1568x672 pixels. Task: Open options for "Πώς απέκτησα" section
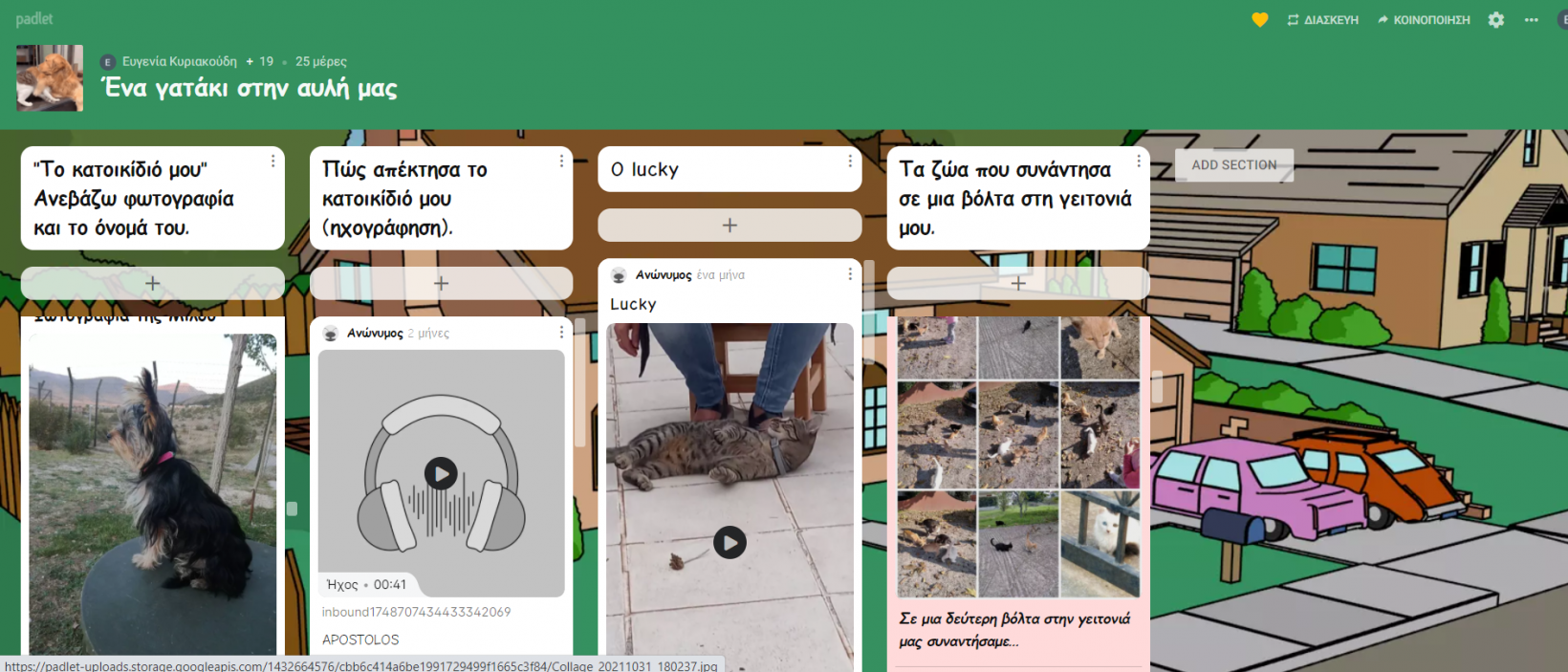pyautogui.click(x=561, y=162)
